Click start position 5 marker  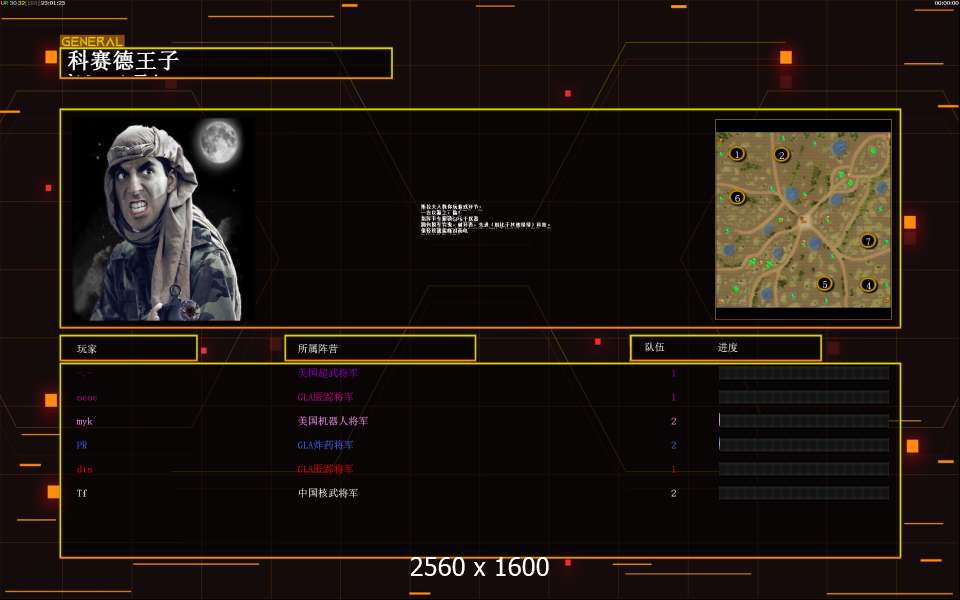[x=824, y=284]
